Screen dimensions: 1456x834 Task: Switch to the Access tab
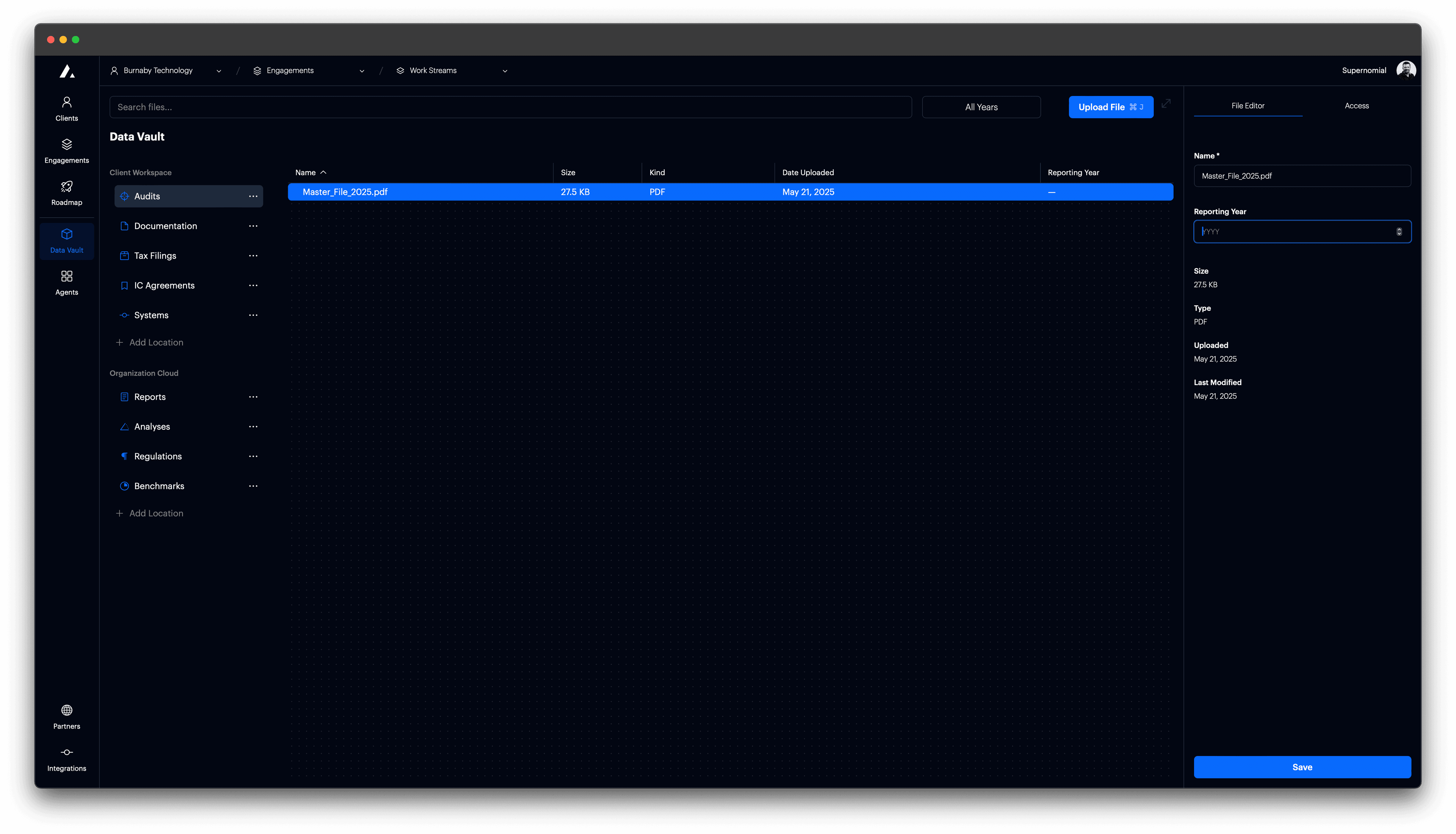point(1356,105)
